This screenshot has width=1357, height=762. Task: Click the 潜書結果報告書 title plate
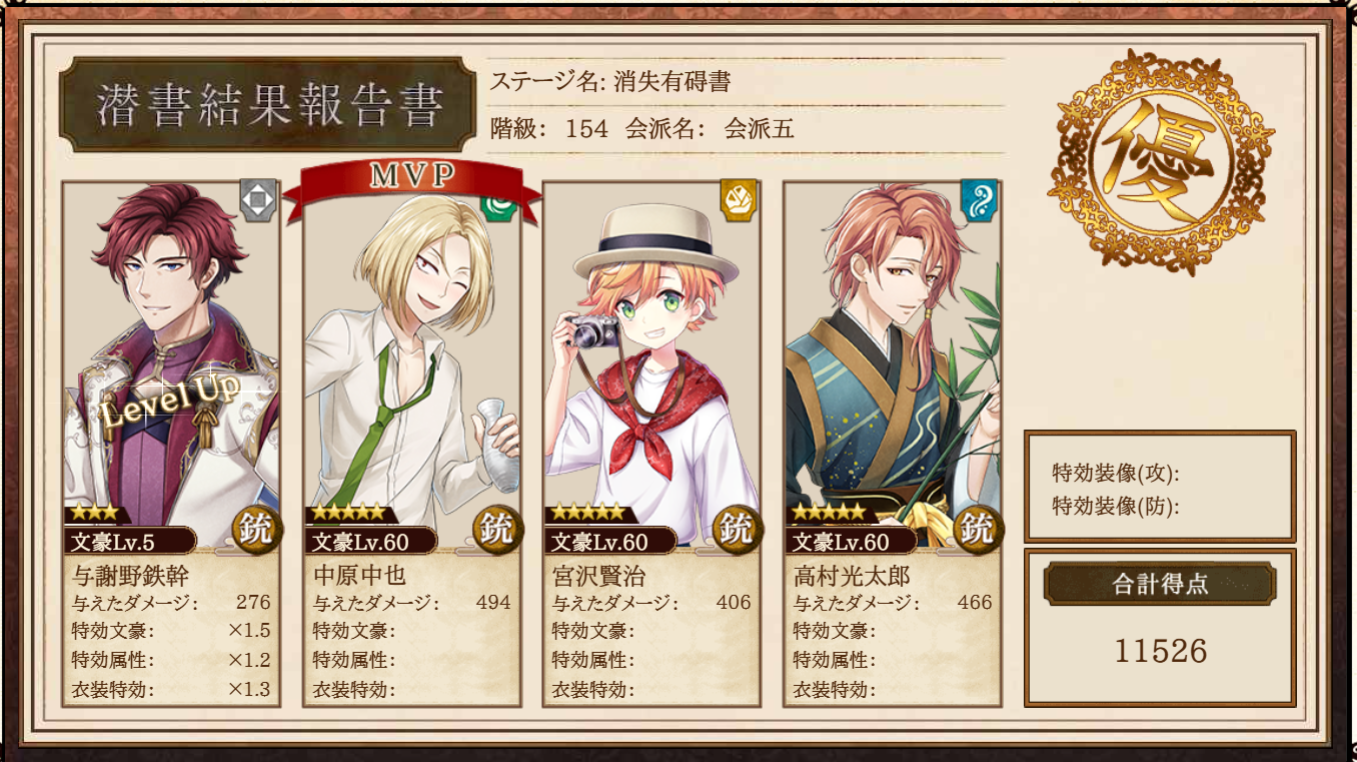tap(267, 105)
